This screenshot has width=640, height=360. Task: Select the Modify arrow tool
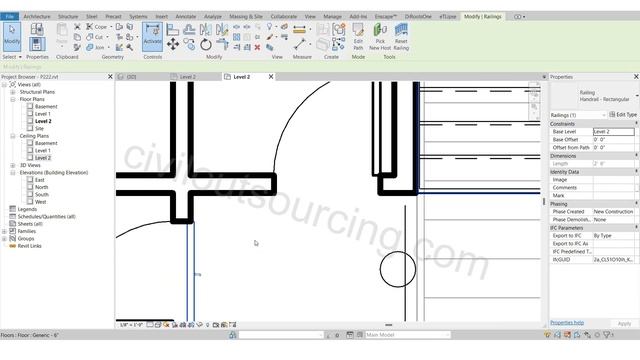coord(12,36)
